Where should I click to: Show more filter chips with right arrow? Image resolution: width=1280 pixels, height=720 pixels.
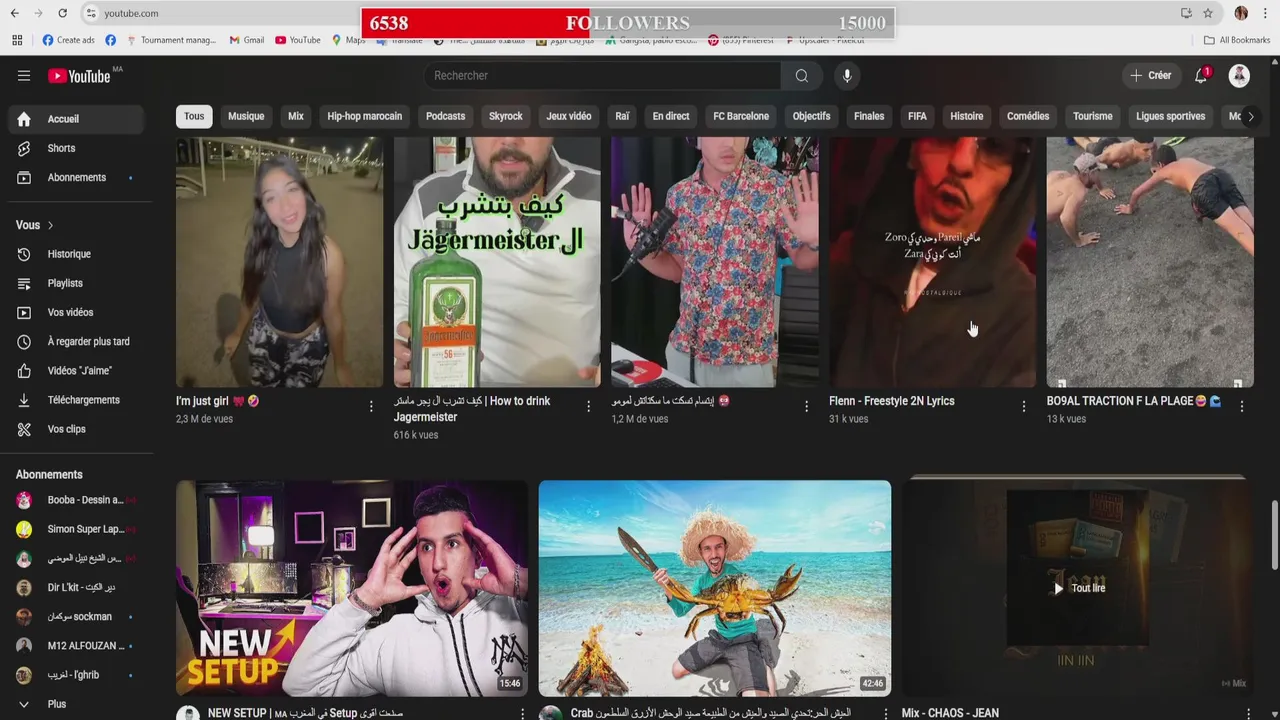point(1250,116)
